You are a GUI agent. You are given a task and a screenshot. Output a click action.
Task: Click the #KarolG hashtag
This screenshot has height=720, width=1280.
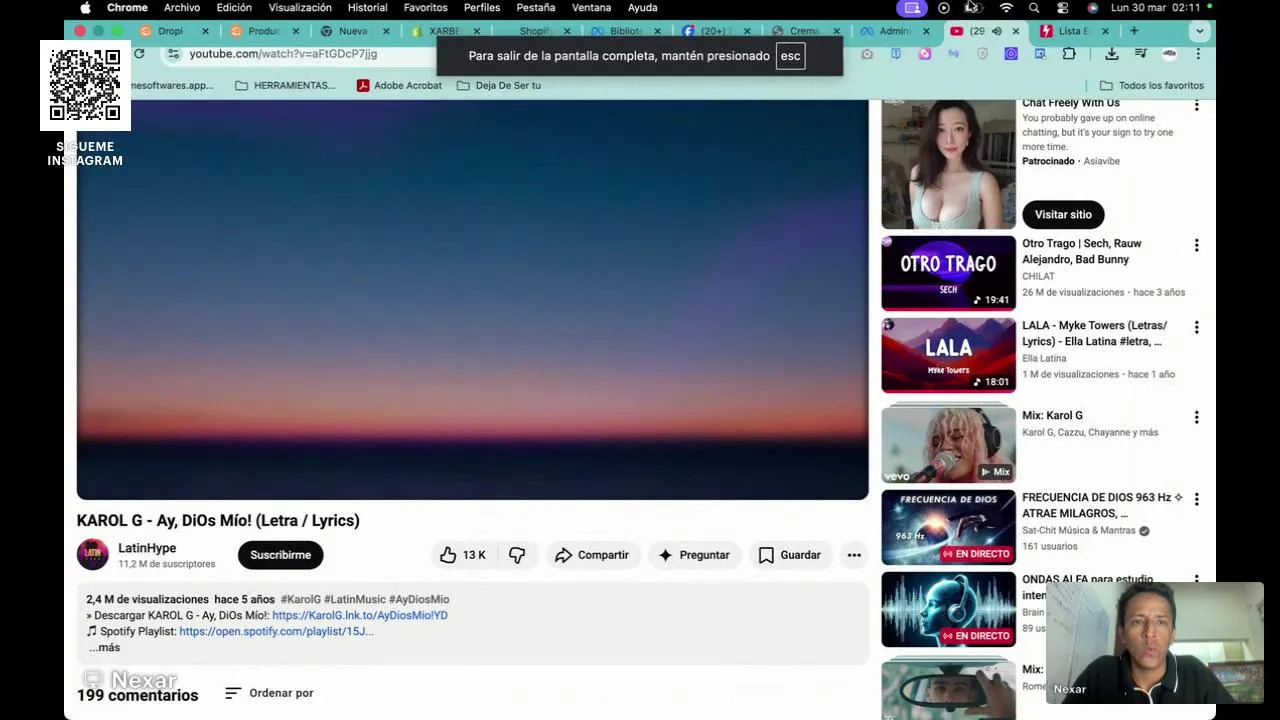(300, 599)
